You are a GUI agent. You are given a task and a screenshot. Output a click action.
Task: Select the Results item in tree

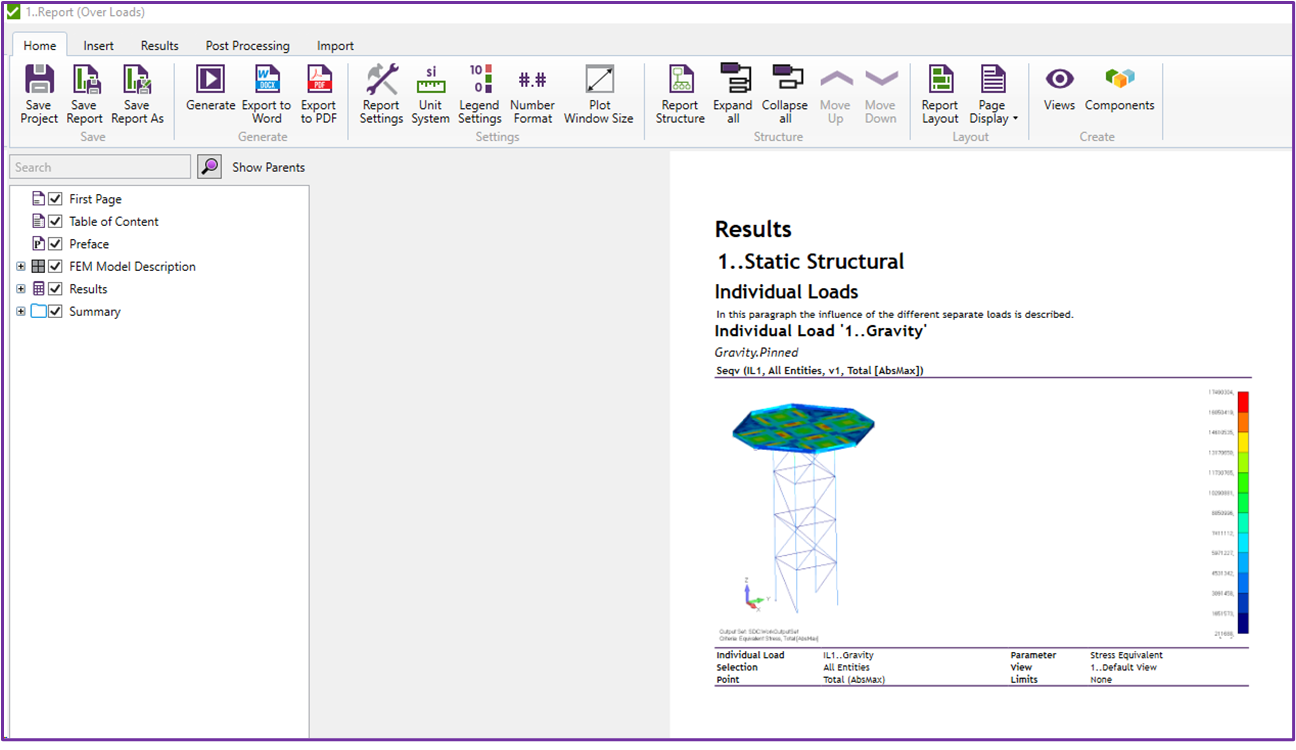click(88, 289)
